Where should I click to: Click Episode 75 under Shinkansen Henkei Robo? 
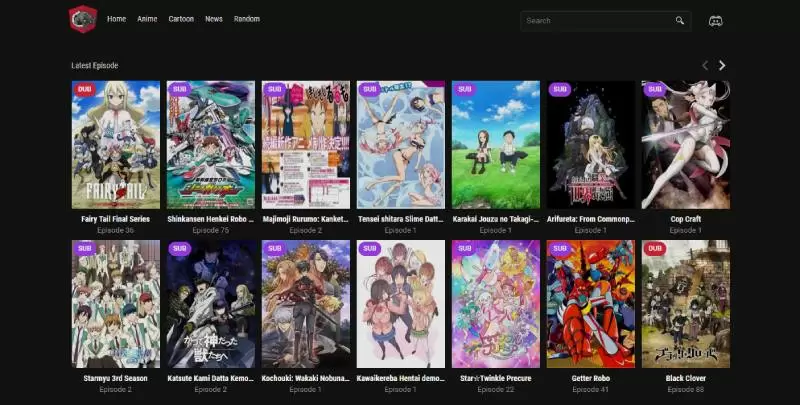point(211,231)
